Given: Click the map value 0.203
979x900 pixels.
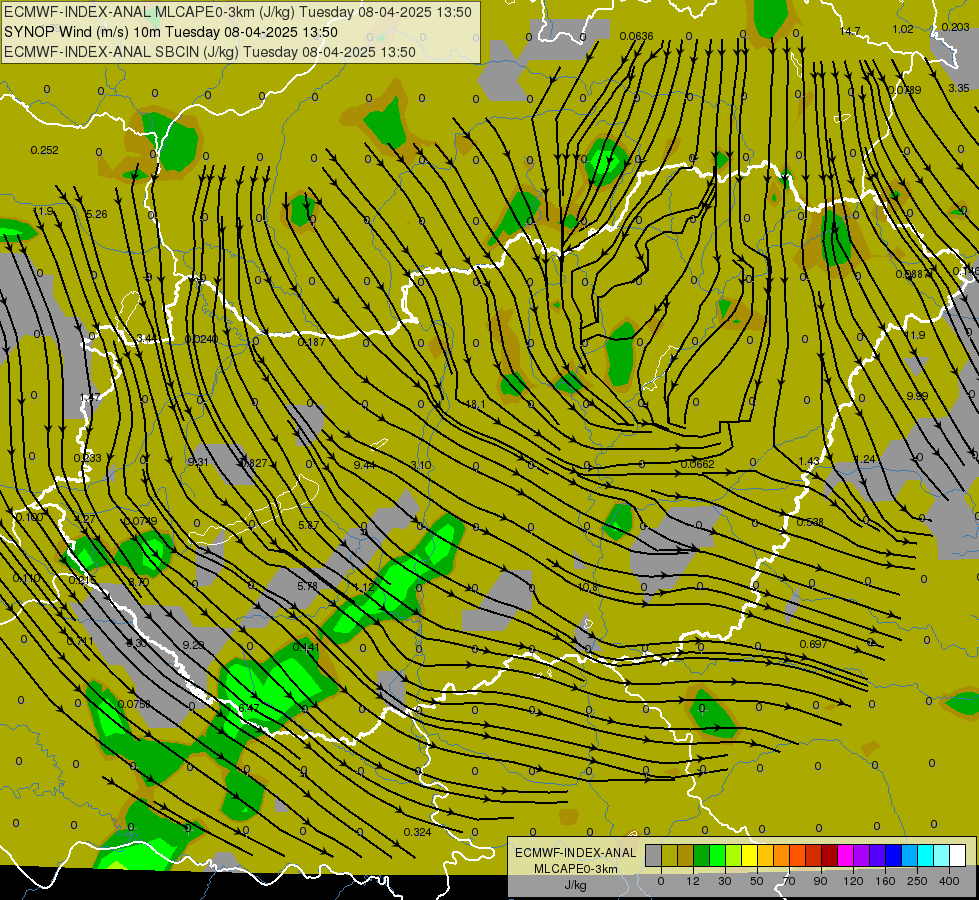Looking at the screenshot, I should [x=955, y=27].
